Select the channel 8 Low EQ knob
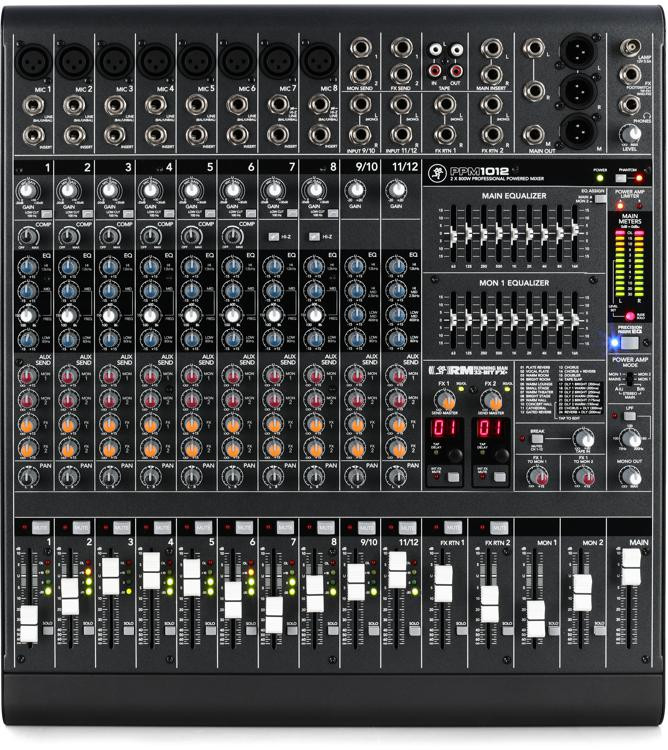The width and height of the screenshot is (668, 750). pyautogui.click(x=315, y=340)
